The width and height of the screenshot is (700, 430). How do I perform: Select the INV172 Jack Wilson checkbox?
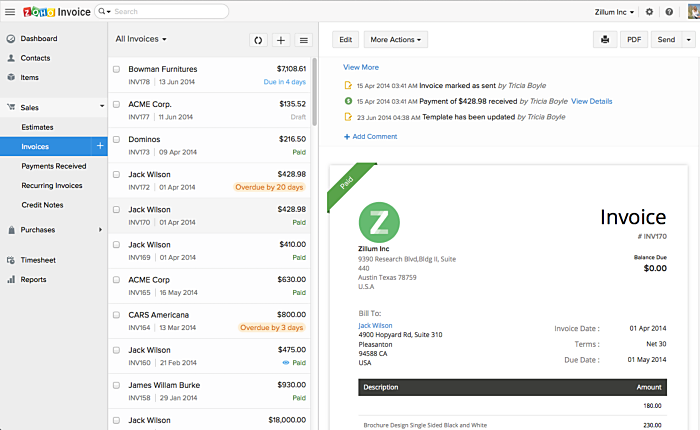click(x=117, y=175)
